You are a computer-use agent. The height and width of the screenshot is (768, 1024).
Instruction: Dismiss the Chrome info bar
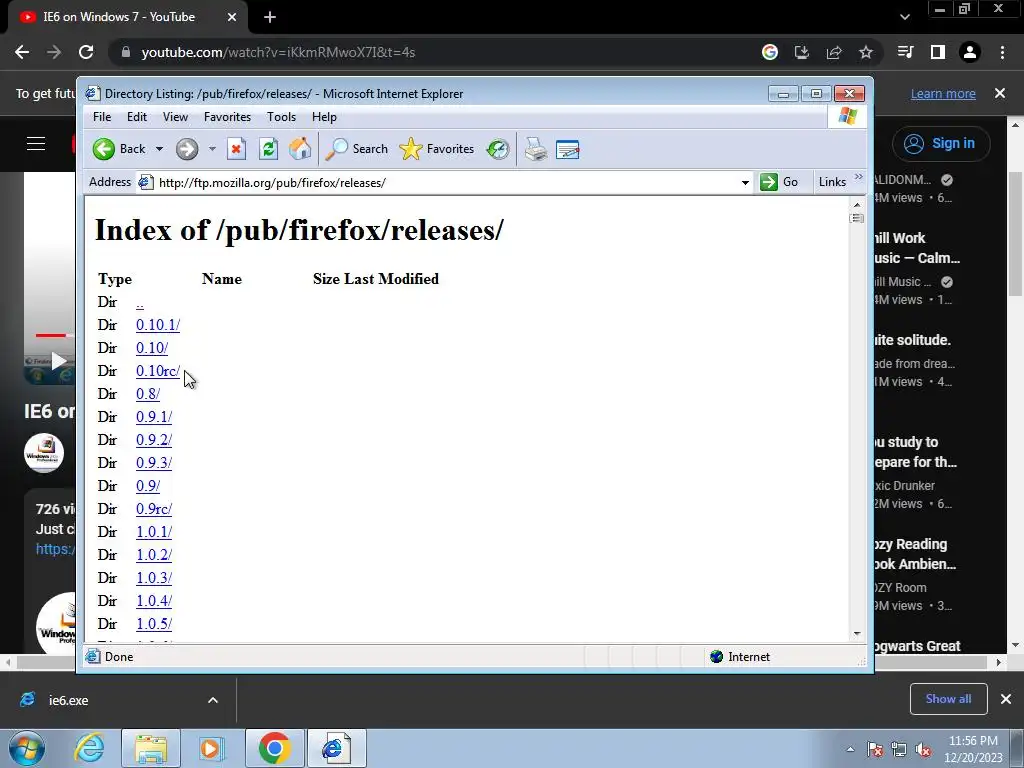point(1000,93)
